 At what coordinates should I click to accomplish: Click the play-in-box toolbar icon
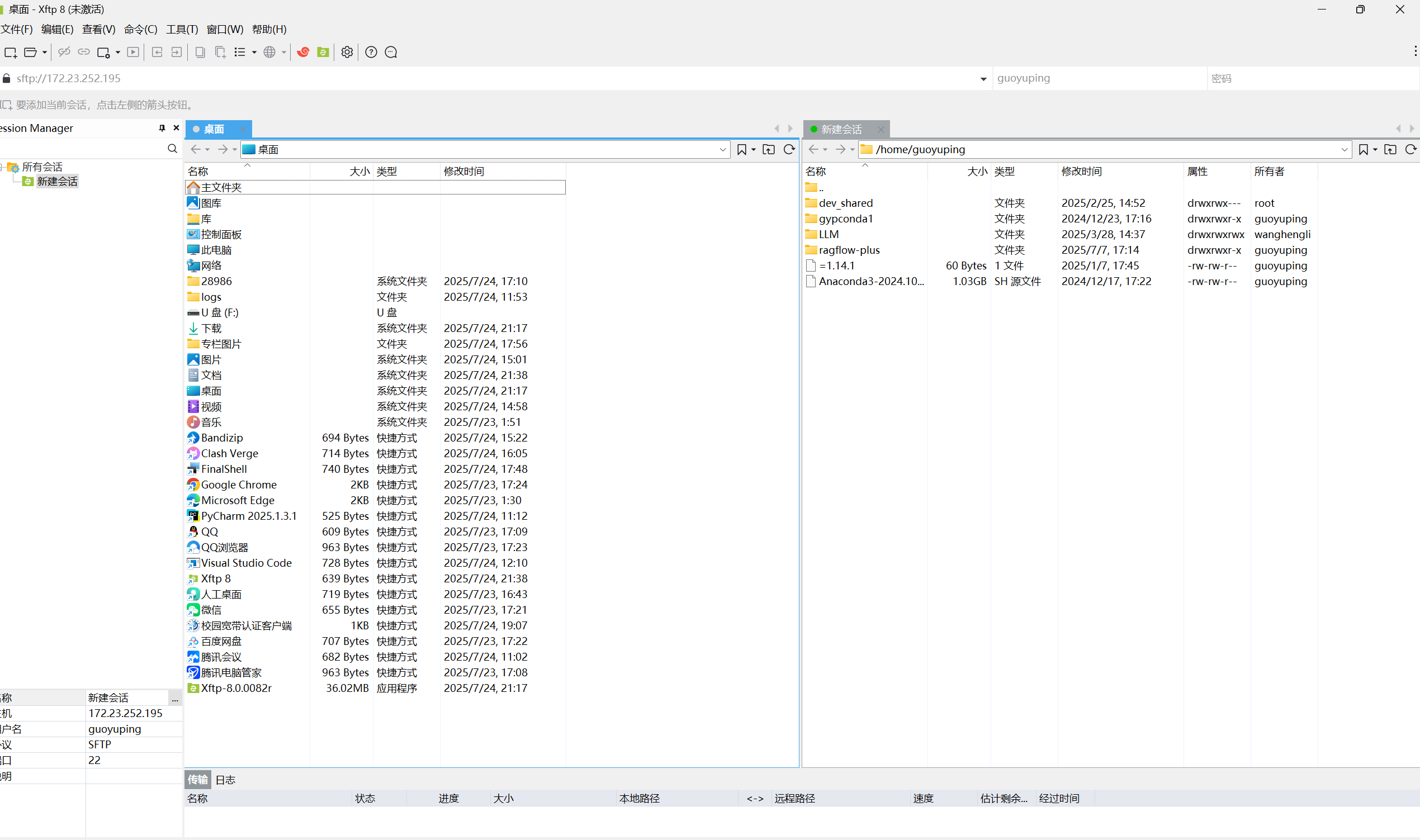click(x=133, y=52)
